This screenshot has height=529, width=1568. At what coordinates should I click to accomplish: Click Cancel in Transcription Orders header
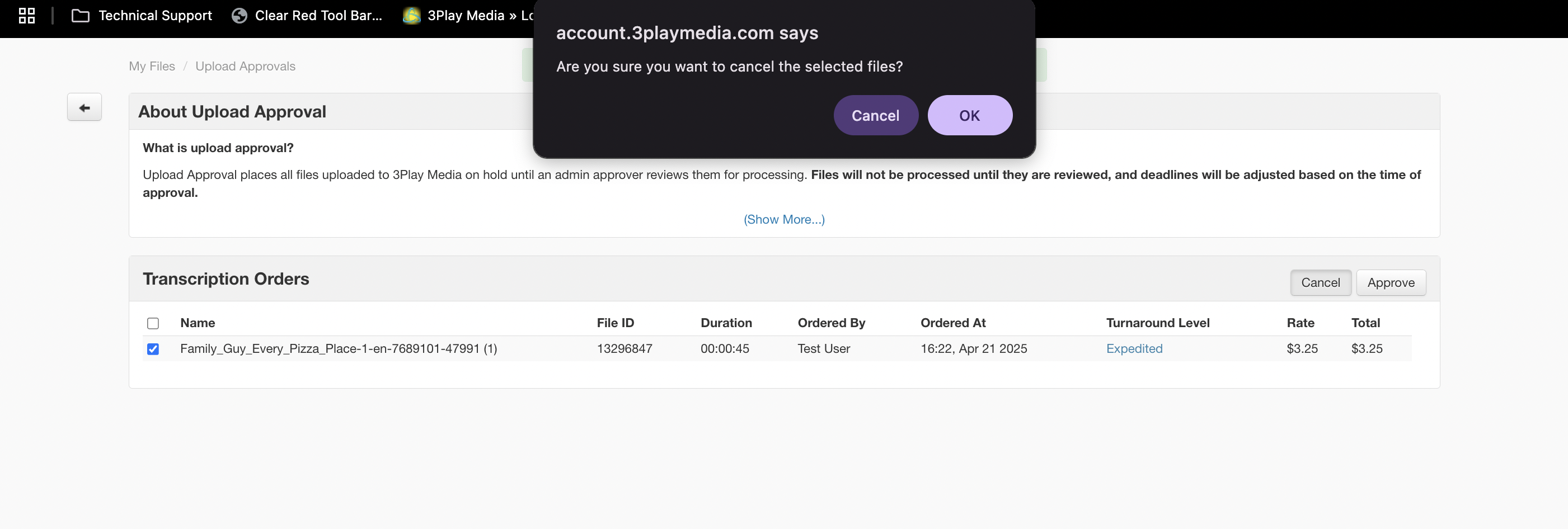coord(1320,283)
